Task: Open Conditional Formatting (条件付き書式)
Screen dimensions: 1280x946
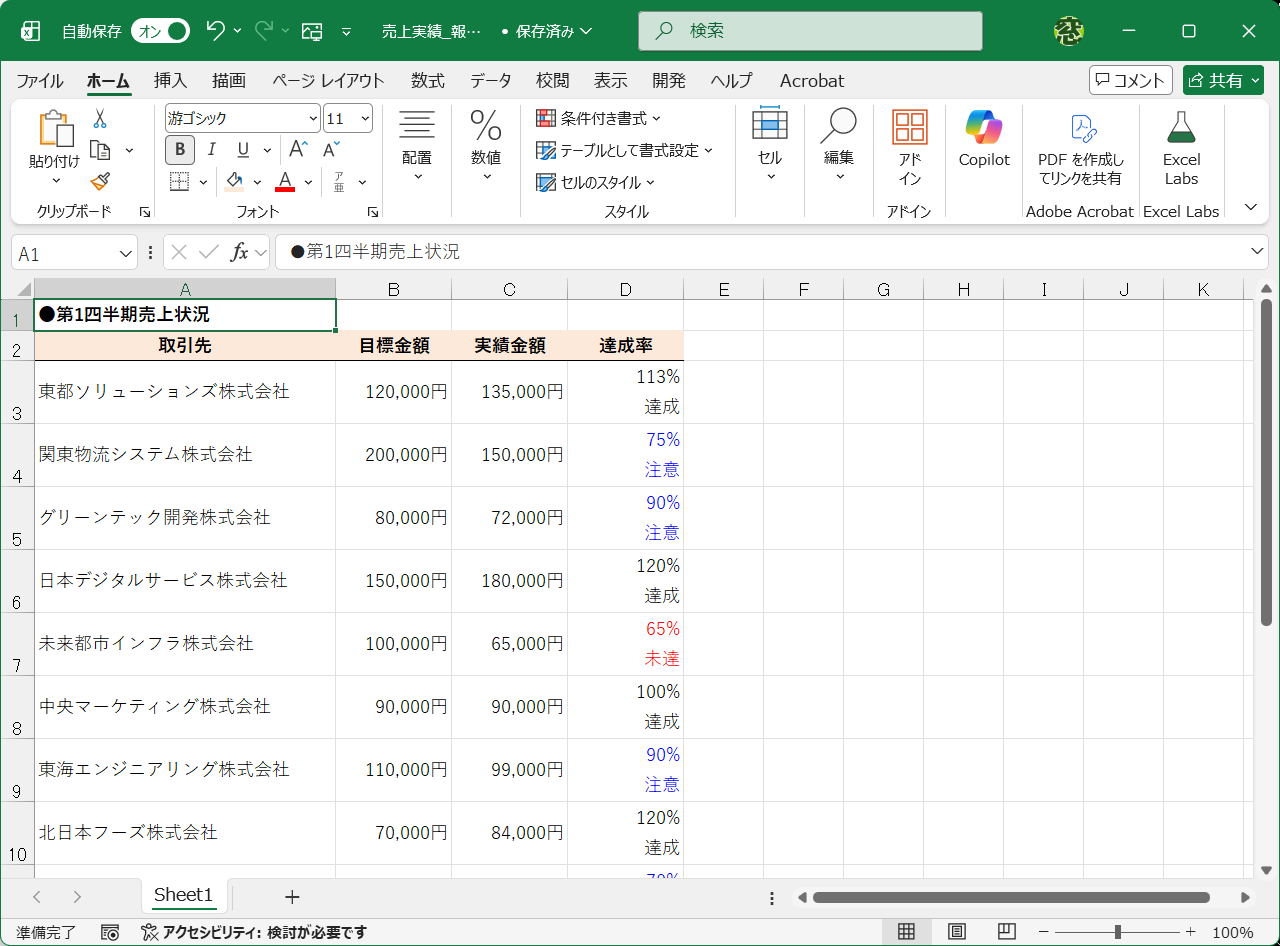Action: tap(599, 119)
